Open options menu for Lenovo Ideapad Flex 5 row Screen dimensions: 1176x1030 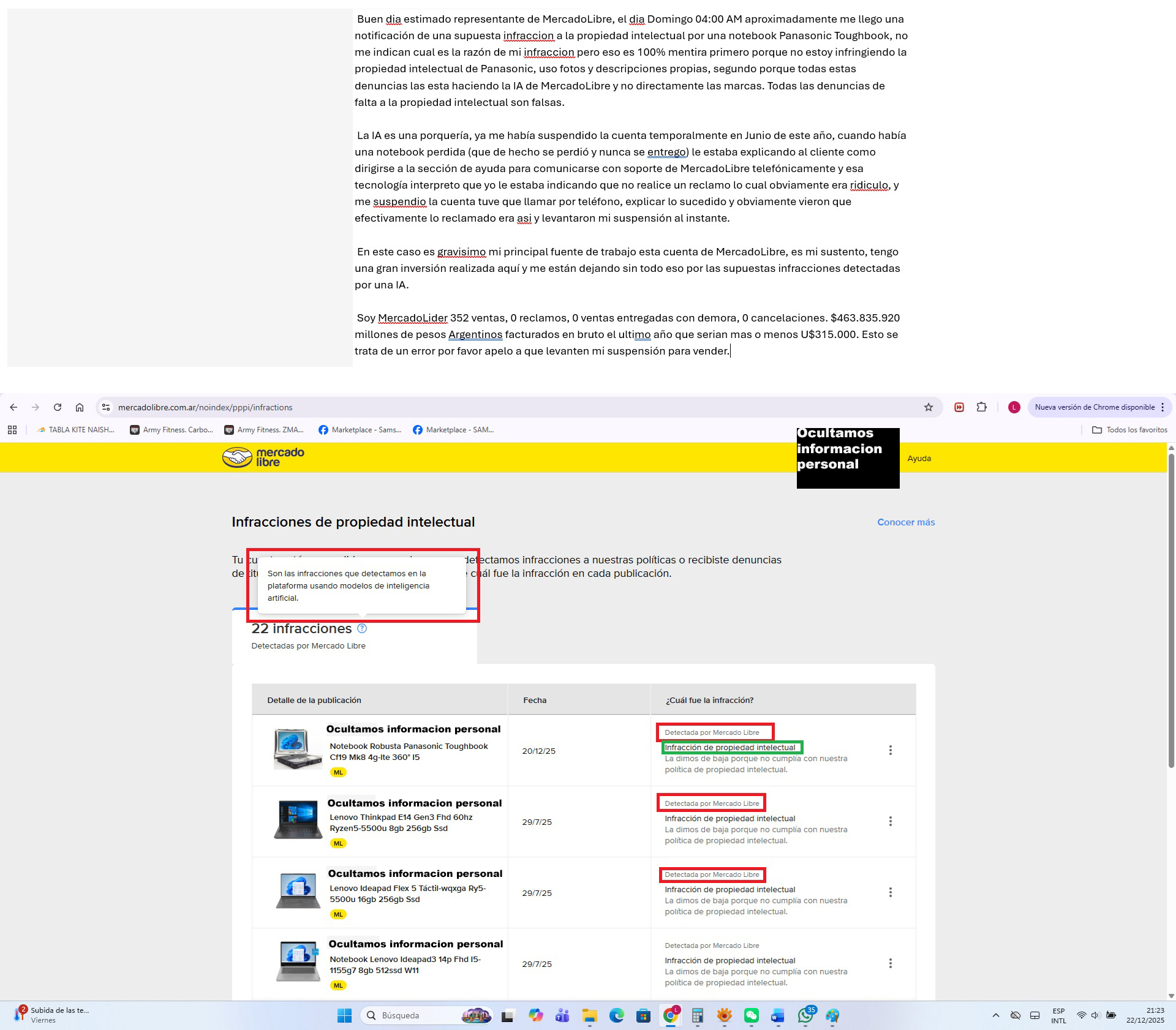[x=891, y=892]
